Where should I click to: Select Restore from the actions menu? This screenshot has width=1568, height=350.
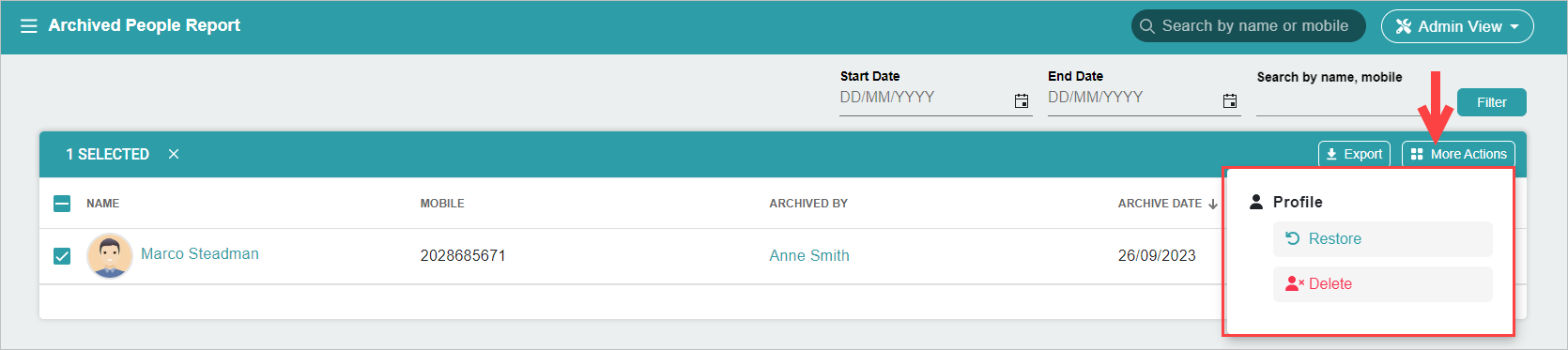[1382, 239]
